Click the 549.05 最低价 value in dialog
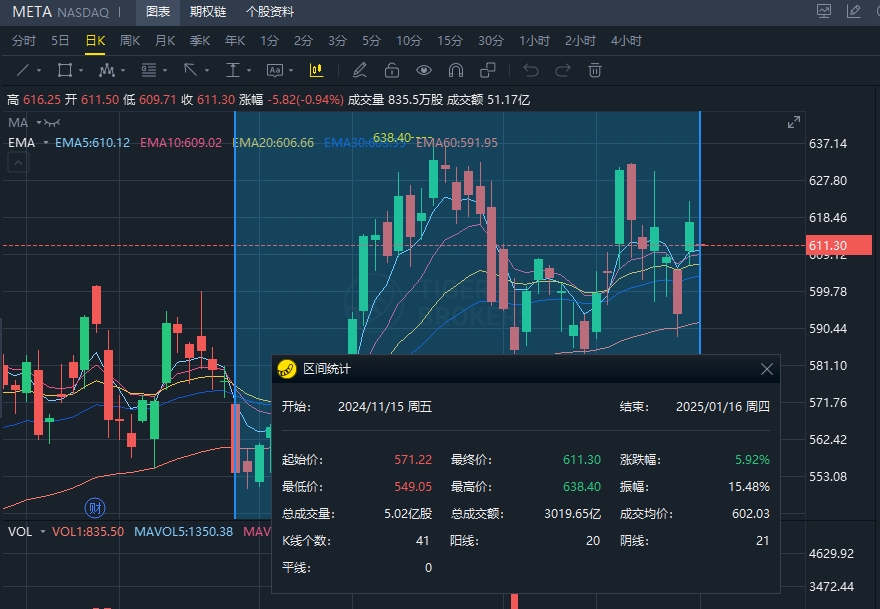 pos(413,487)
